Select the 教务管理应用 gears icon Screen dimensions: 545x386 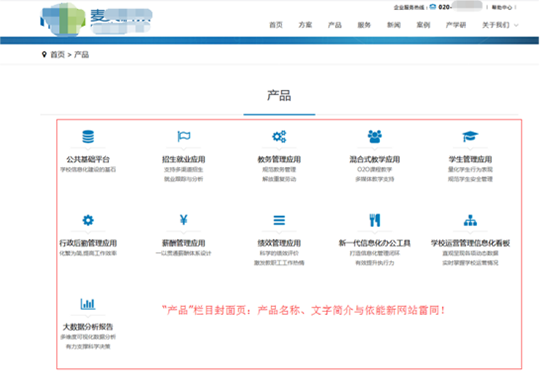[279, 137]
